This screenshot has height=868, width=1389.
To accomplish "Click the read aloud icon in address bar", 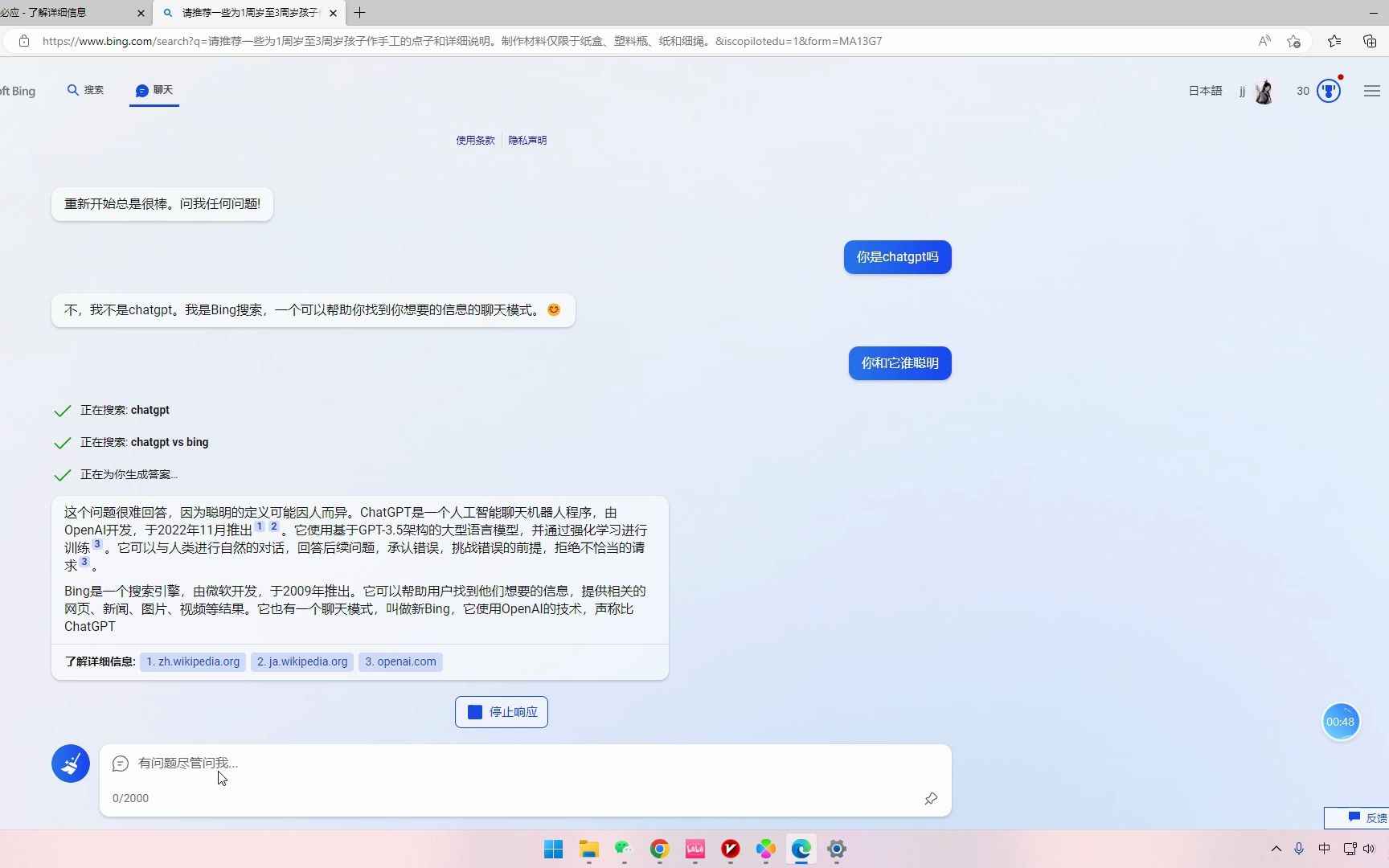I will click(1264, 41).
